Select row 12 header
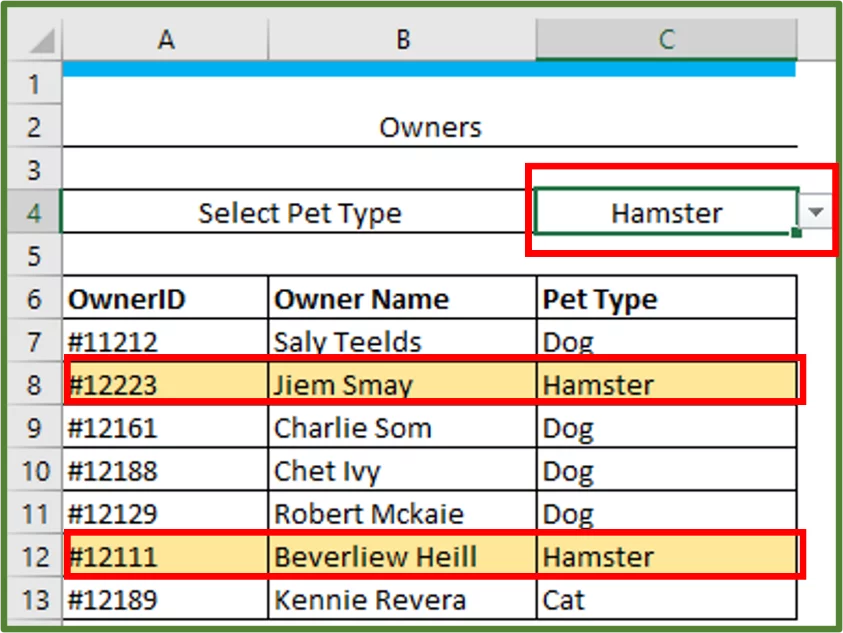Viewport: 843px width, 633px height. pyautogui.click(x=34, y=557)
